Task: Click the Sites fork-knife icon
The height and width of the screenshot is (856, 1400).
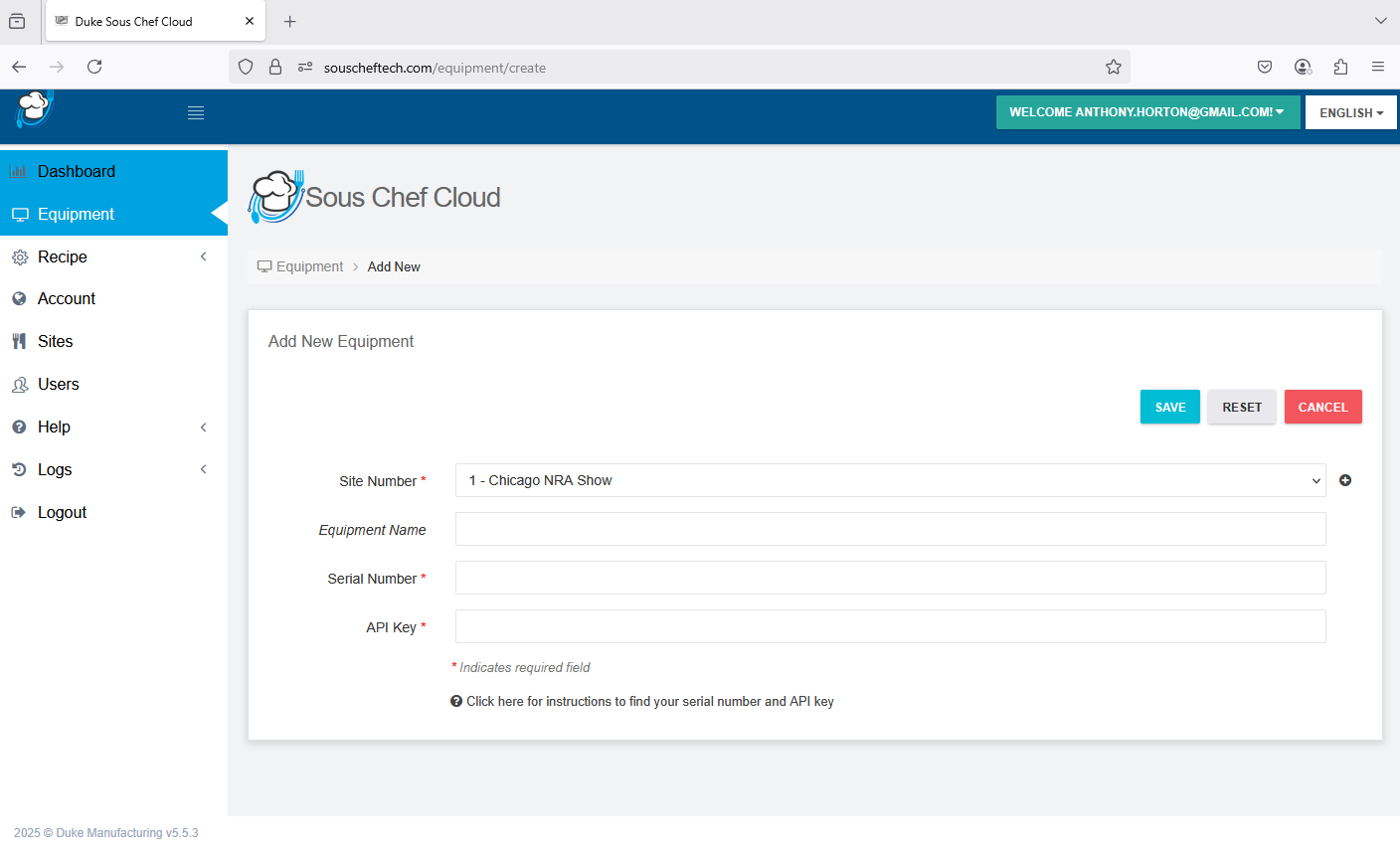Action: click(x=19, y=341)
